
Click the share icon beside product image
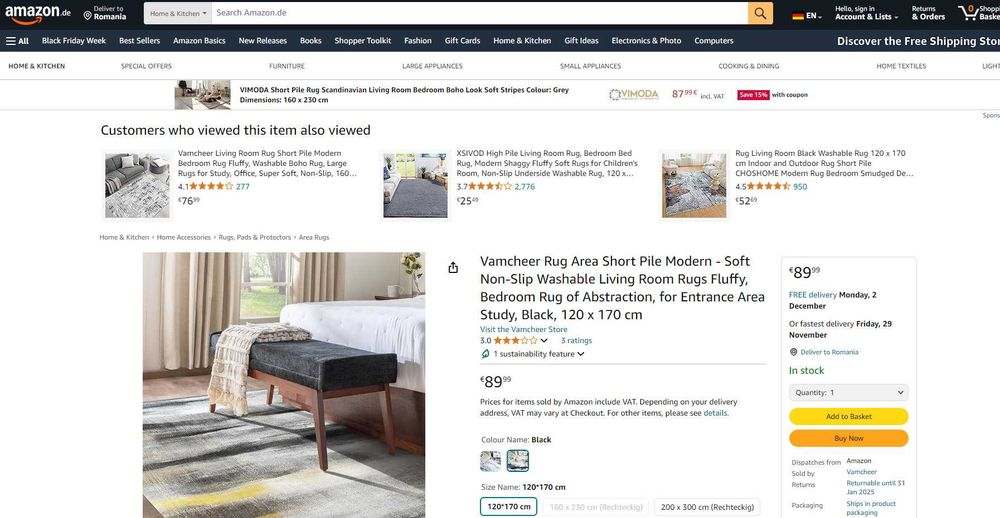click(x=453, y=268)
